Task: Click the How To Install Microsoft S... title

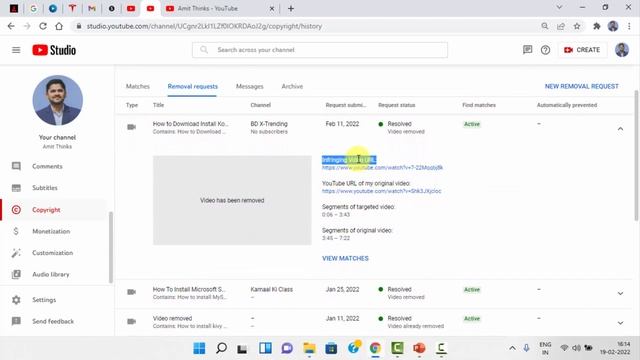Action: point(189,289)
